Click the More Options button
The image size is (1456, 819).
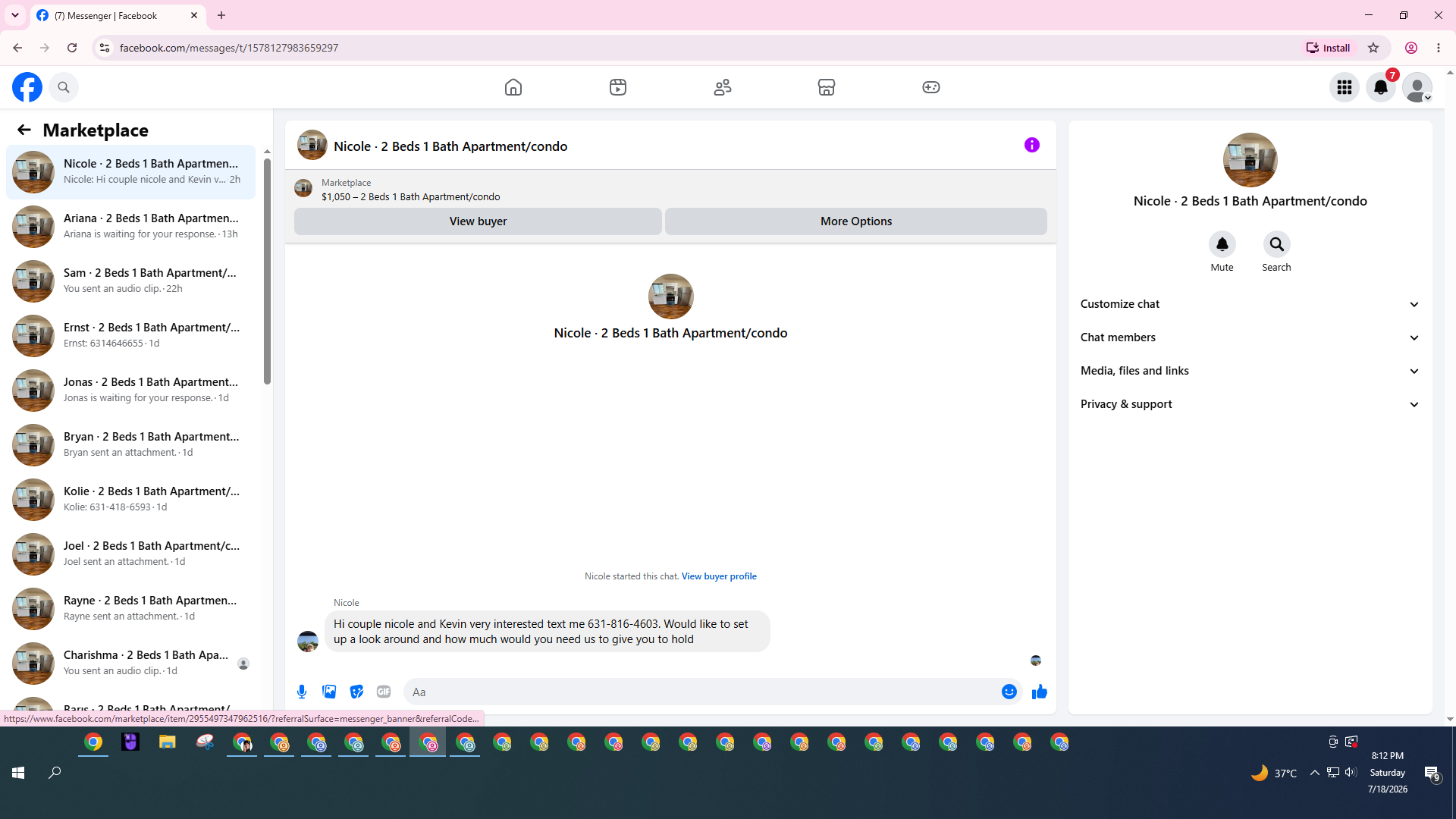856,221
